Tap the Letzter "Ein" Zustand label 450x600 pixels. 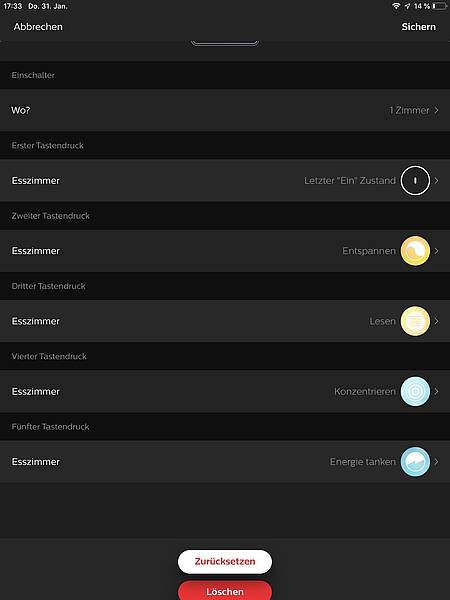[x=350, y=180]
